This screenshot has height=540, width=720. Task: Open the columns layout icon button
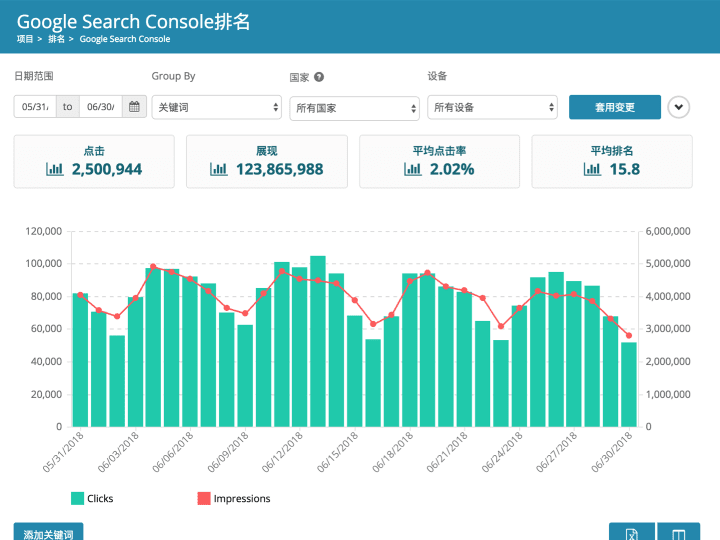679,533
